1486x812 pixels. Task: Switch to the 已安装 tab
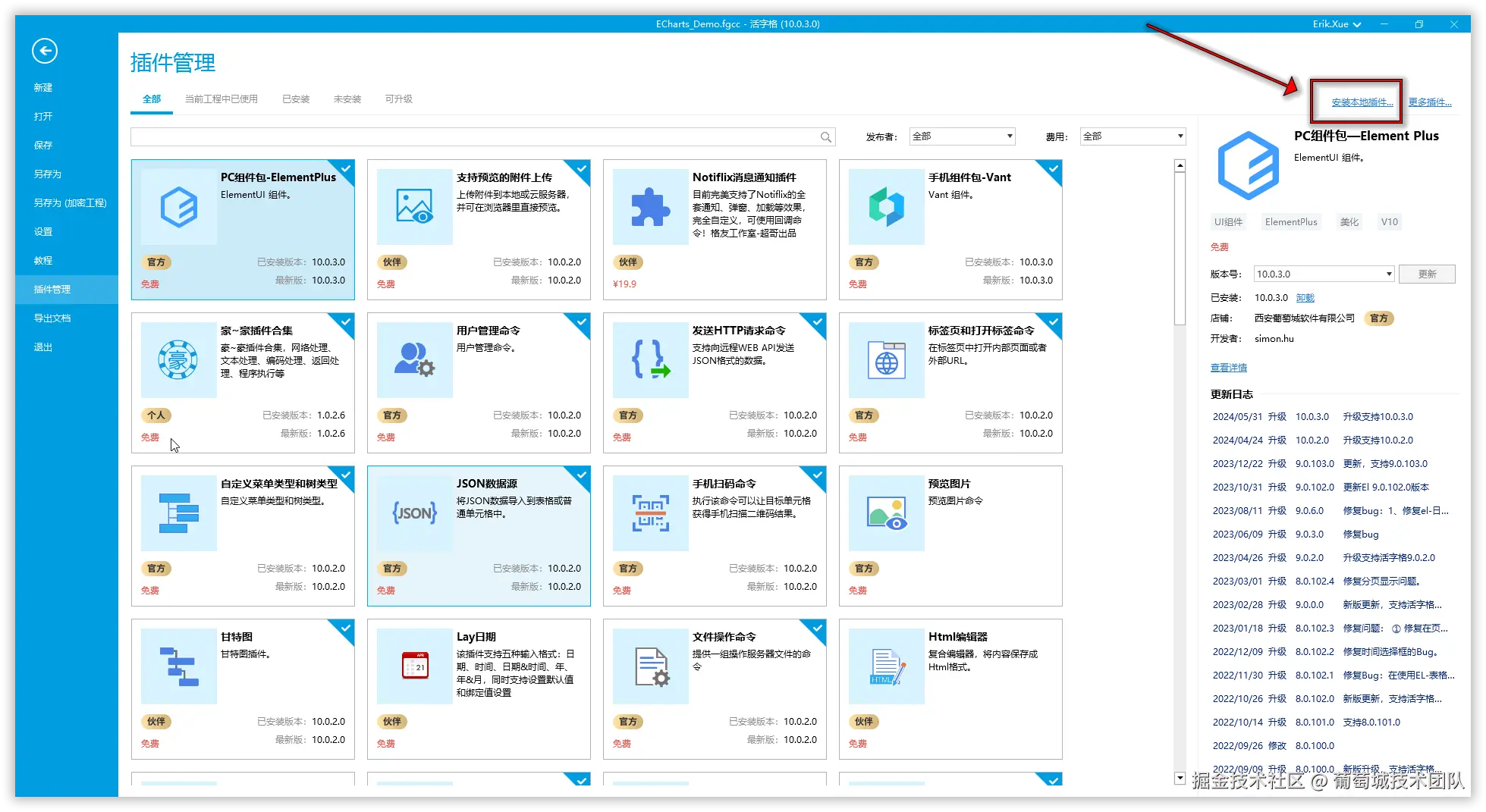[x=296, y=99]
